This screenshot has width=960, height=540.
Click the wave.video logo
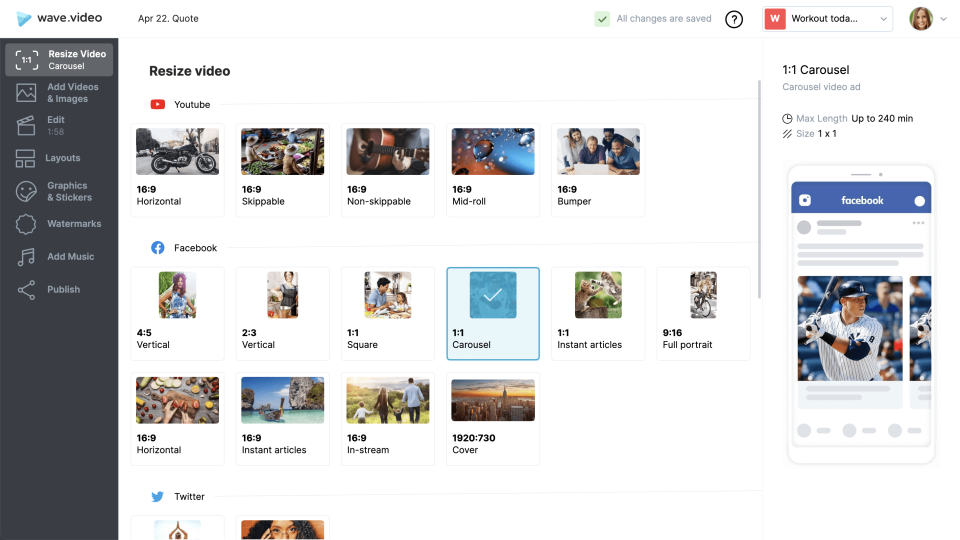click(x=59, y=18)
